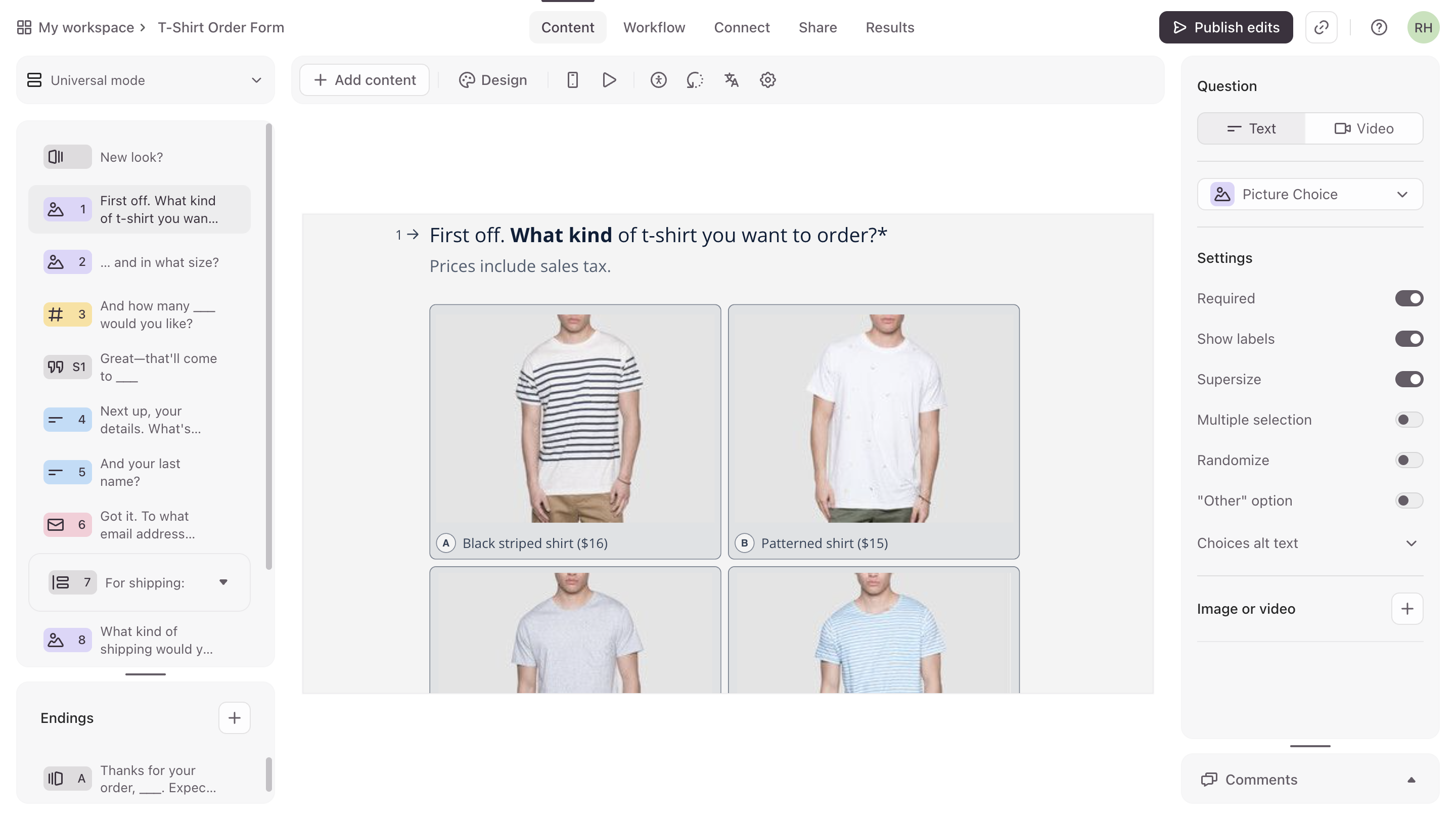
Task: Select question 2 '... and in what size?'
Action: 139,262
